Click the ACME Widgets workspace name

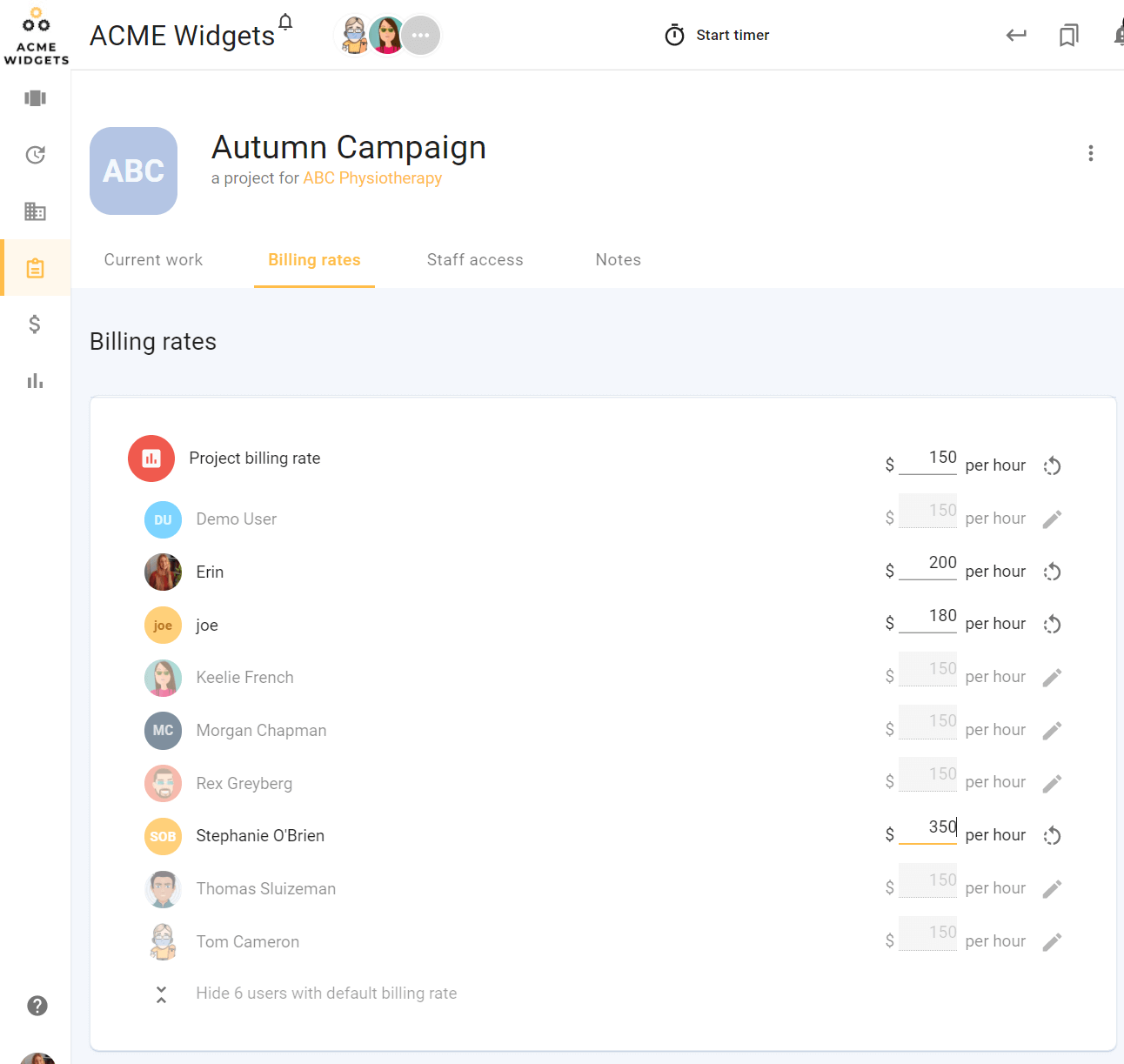click(x=182, y=36)
